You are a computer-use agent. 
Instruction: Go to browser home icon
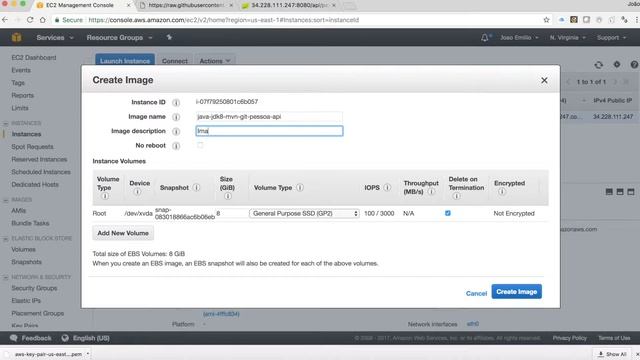[42, 20]
